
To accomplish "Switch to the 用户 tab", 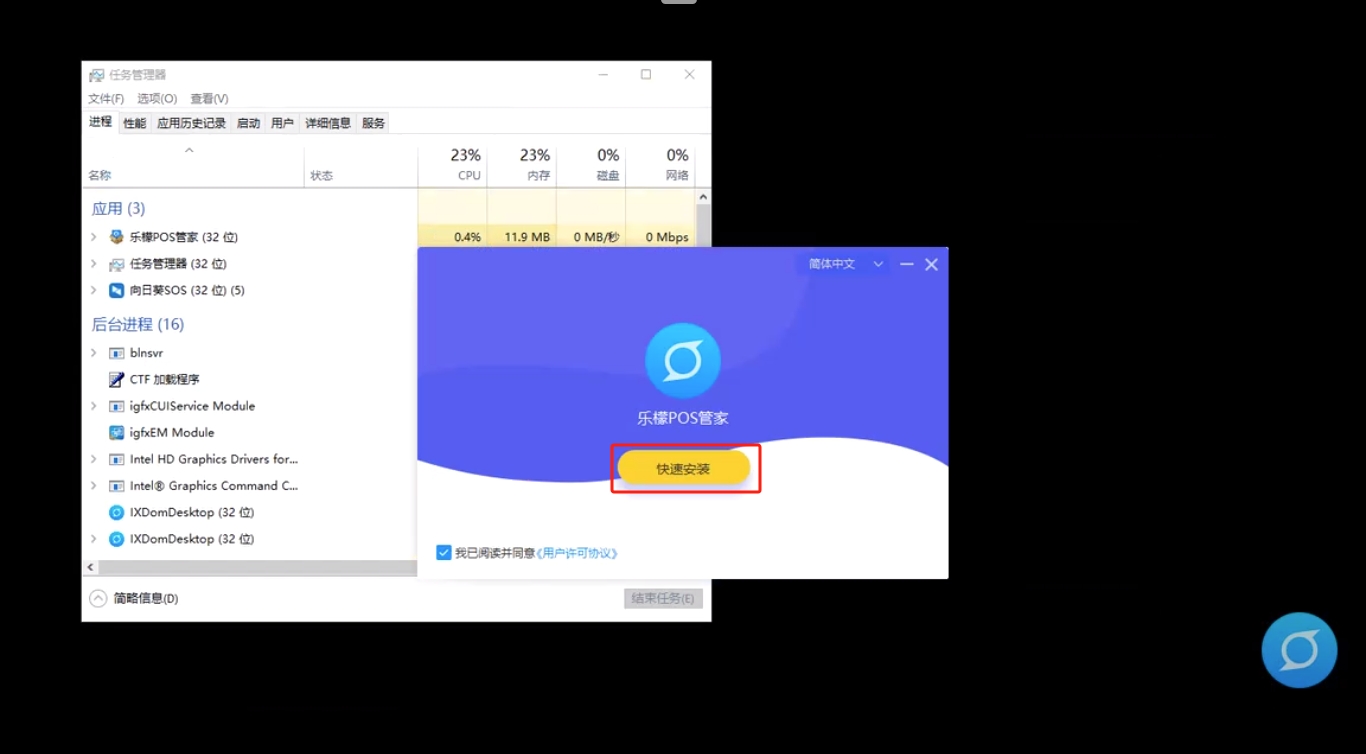I will pos(282,123).
